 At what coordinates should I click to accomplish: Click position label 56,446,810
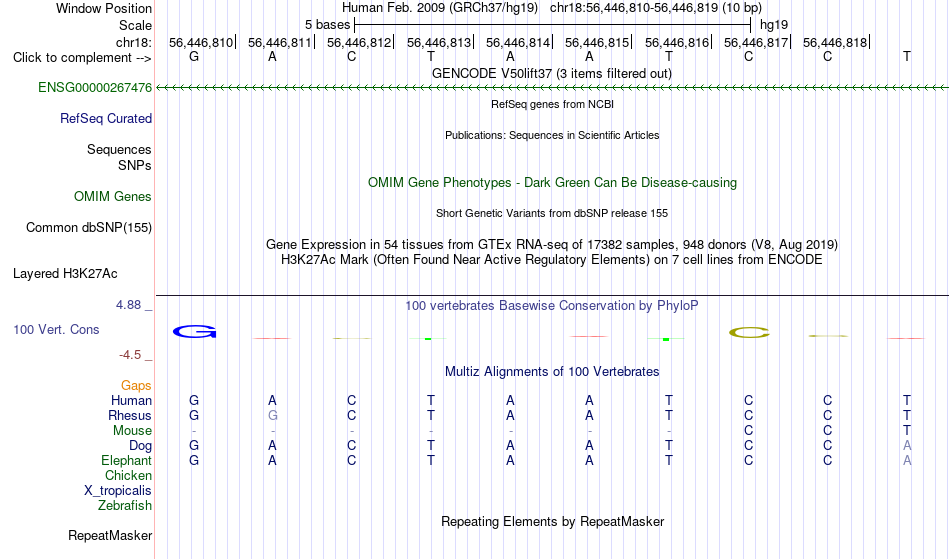point(201,42)
